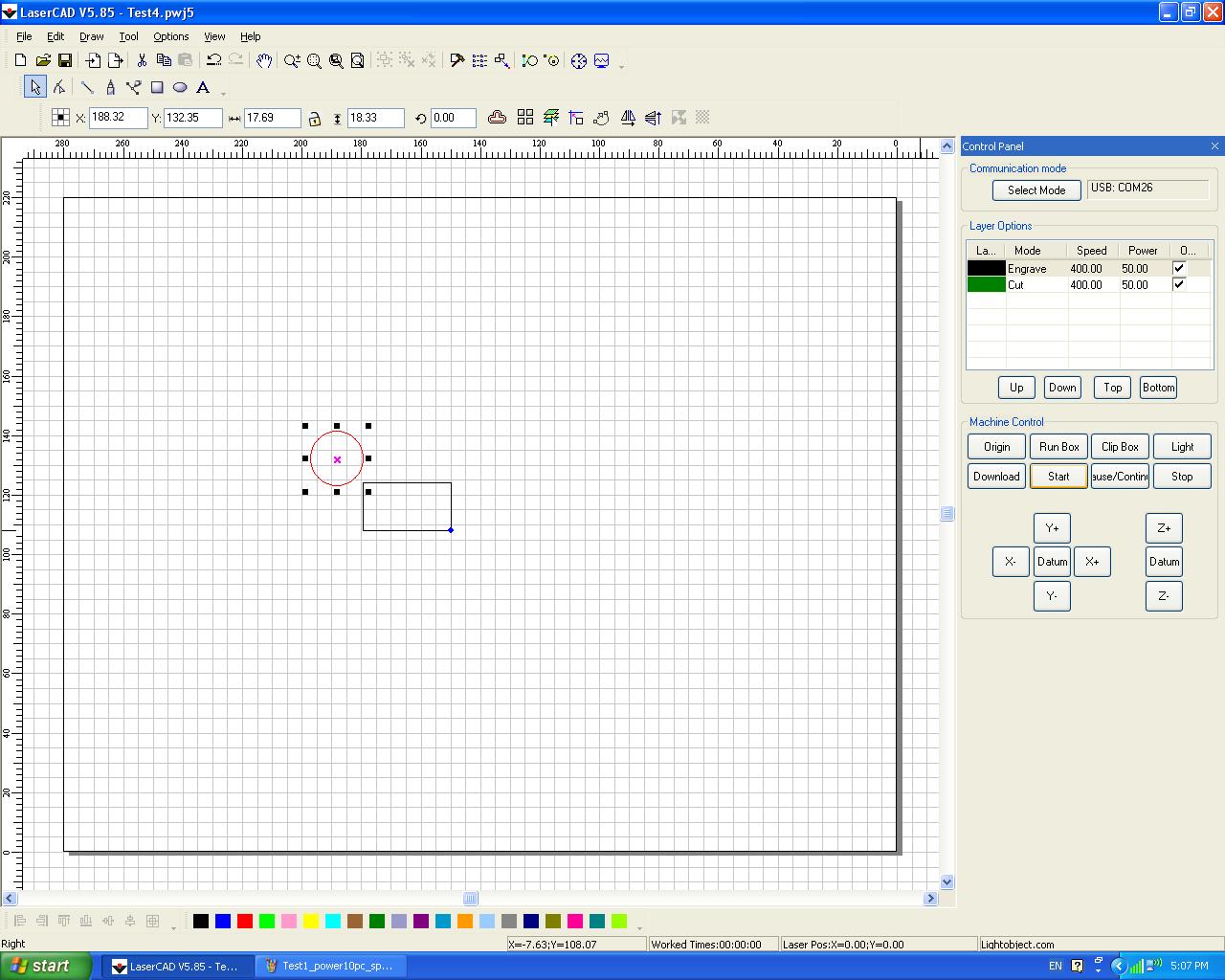Pick the red color swatch

pyautogui.click(x=245, y=921)
